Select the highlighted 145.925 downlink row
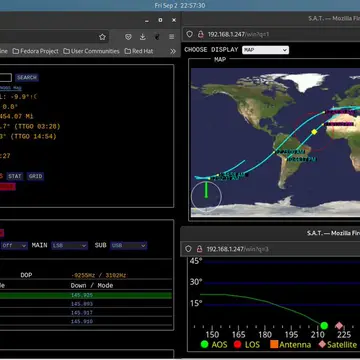 (86, 295)
